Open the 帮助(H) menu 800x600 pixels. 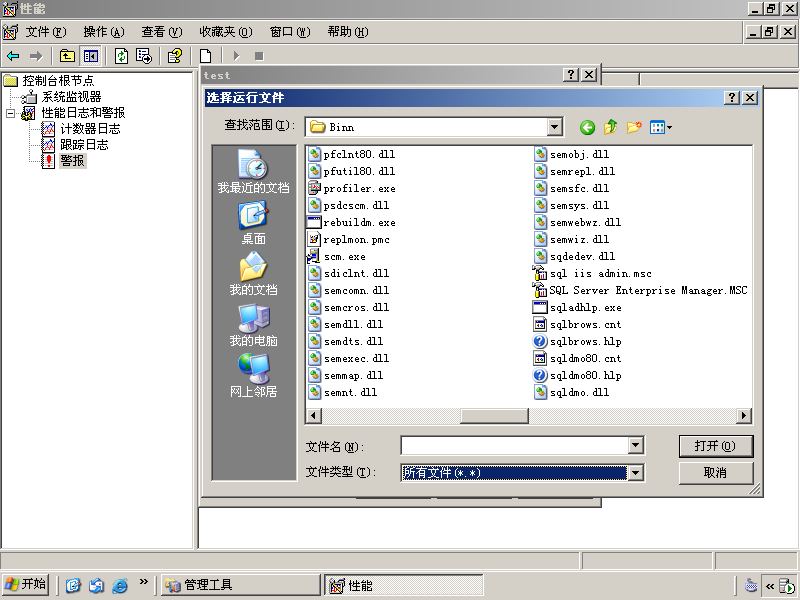pos(348,32)
